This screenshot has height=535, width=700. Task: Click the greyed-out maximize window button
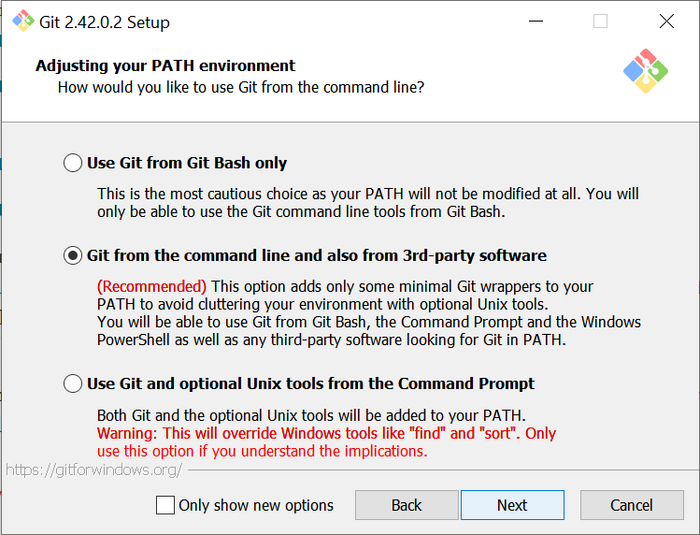tap(600, 22)
